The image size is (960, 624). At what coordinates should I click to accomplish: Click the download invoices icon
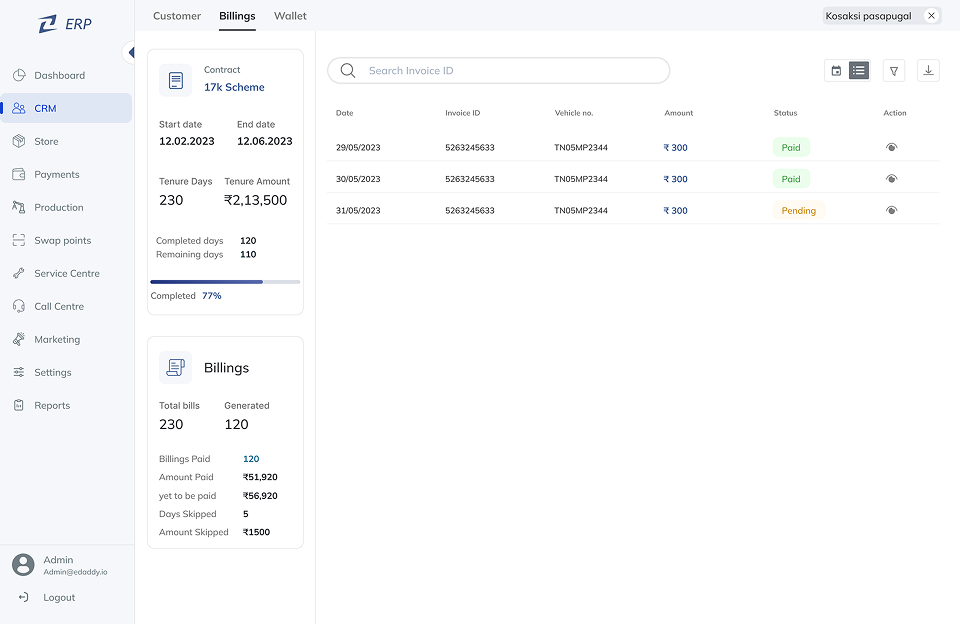928,70
